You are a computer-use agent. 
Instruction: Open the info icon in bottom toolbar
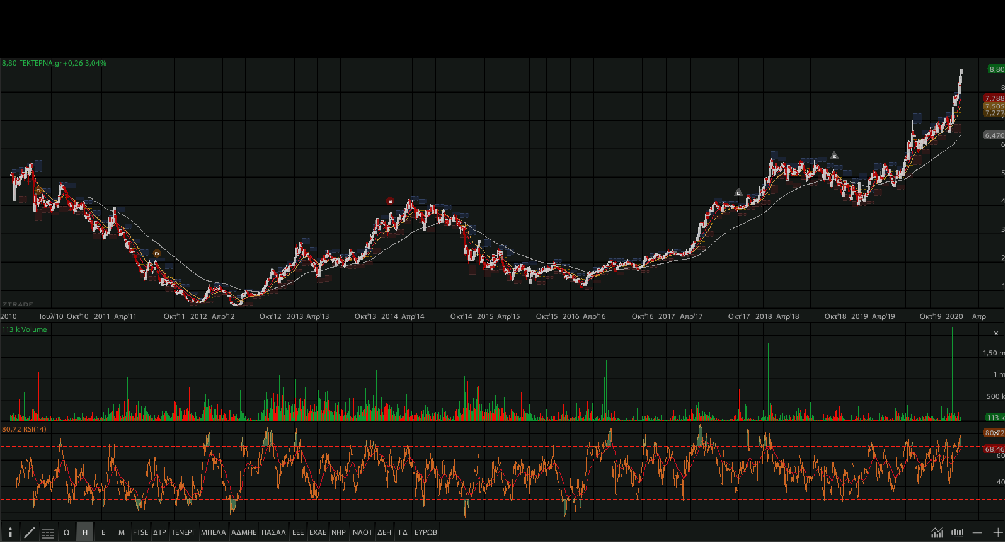point(10,532)
